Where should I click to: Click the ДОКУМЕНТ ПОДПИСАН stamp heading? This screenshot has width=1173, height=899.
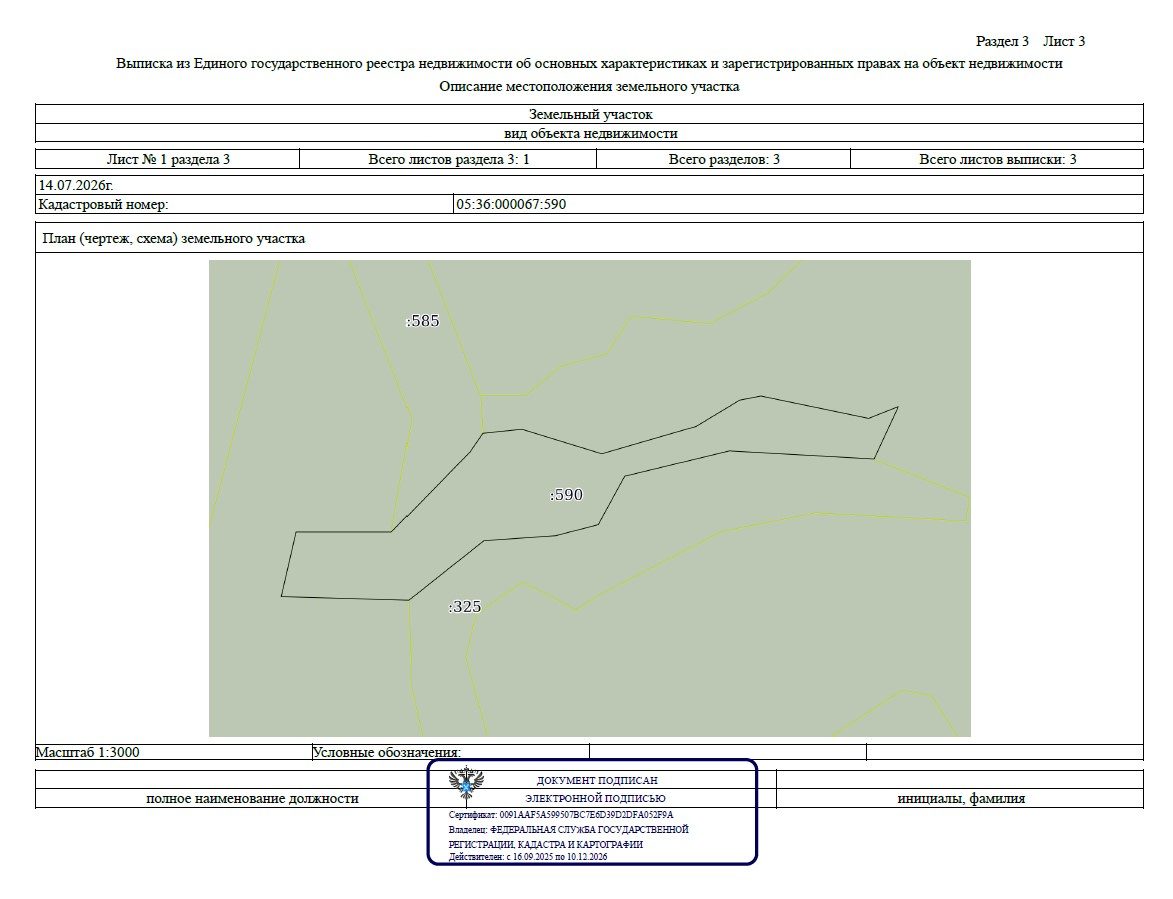tap(597, 781)
